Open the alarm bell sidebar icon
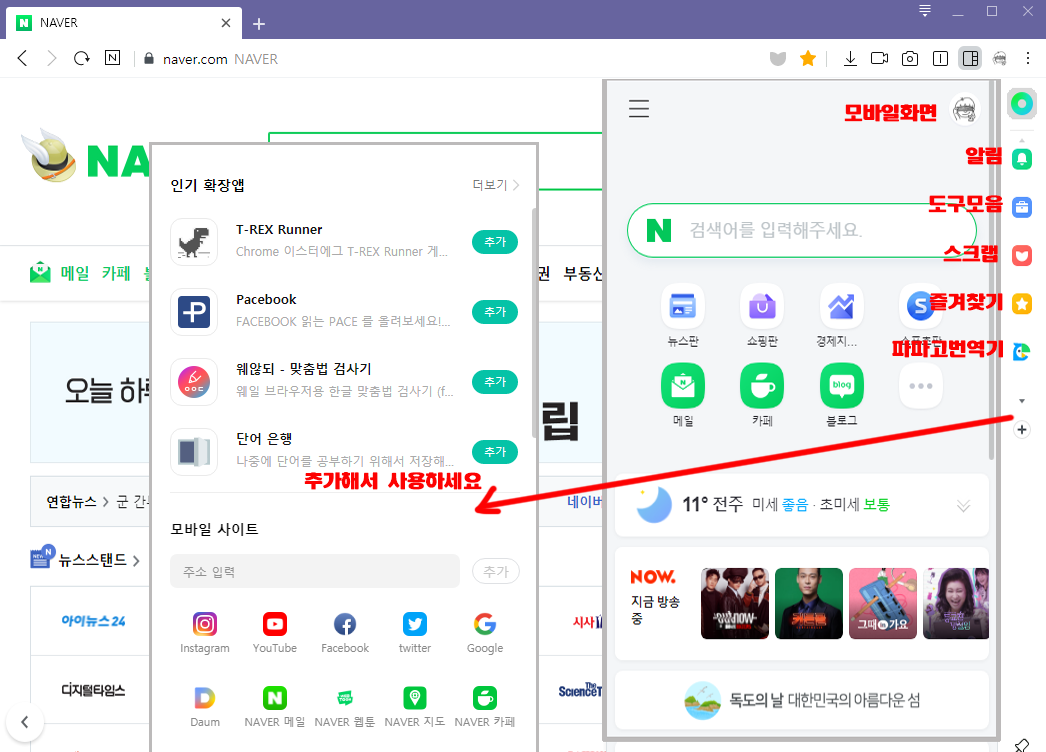1046x752 pixels. click(x=1021, y=159)
